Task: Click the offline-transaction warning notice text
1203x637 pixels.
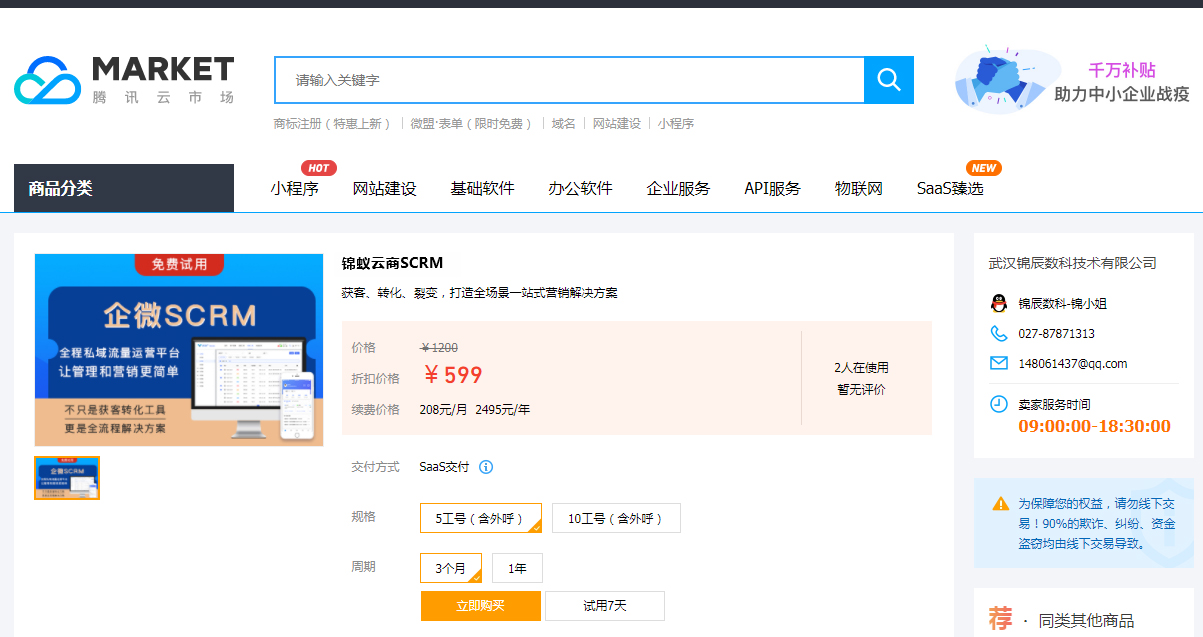Action: 1097,523
